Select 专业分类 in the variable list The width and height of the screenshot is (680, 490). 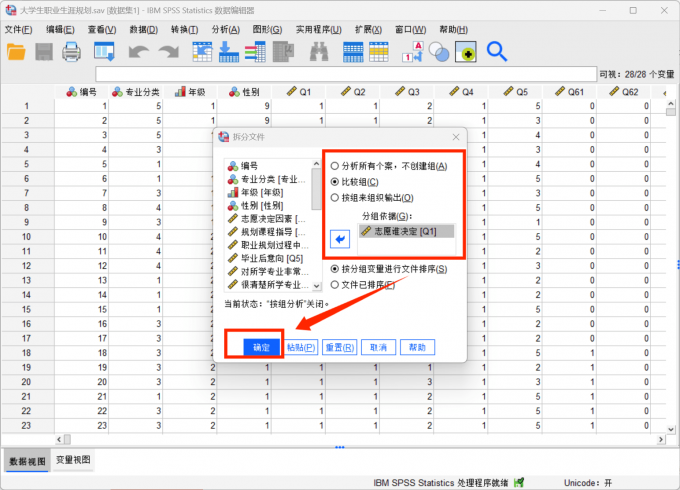pos(267,179)
